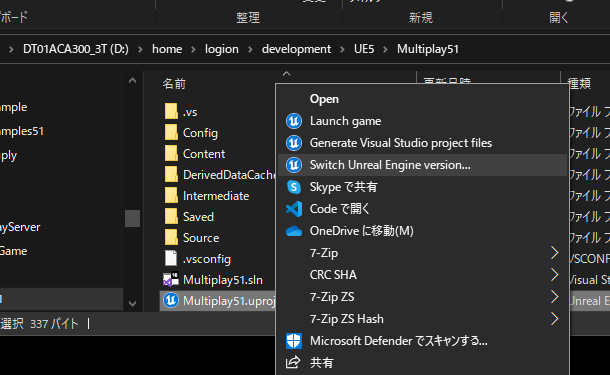Open dropdown chevron after UE5 in address bar
The image size is (610, 375).
tap(386, 49)
